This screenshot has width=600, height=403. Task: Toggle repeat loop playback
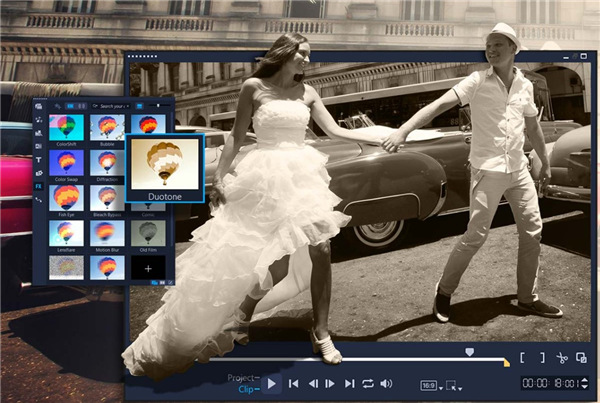[368, 383]
